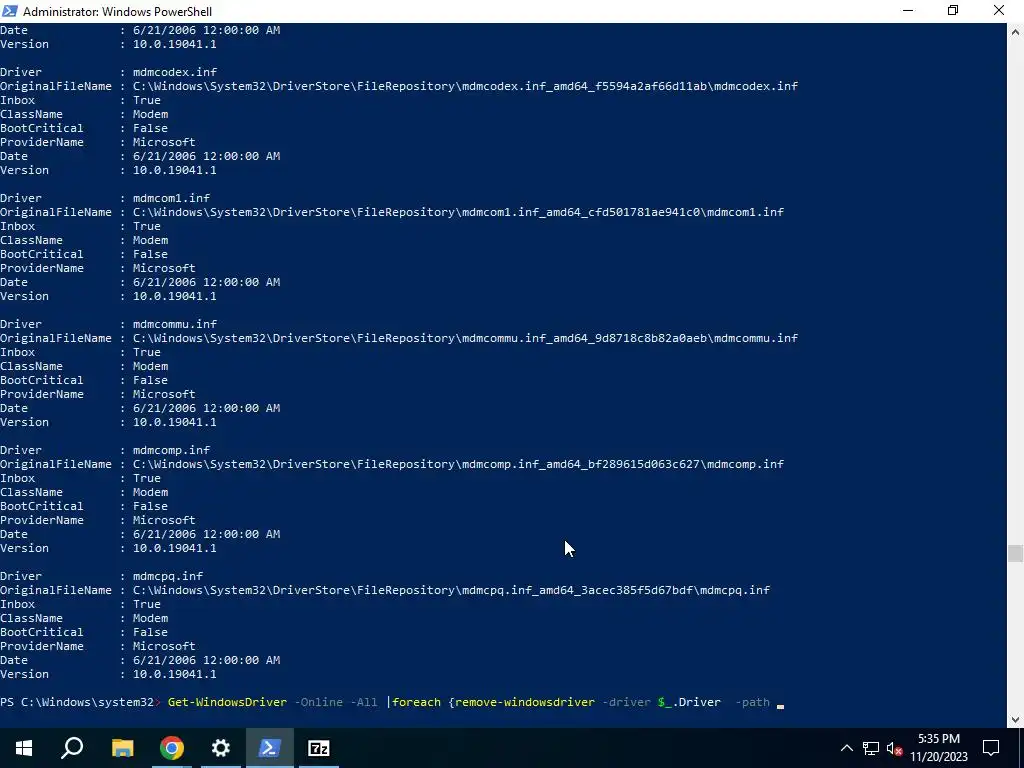Viewport: 1024px width, 768px height.
Task: Click the '-path' parameter text
Action: [x=752, y=702]
